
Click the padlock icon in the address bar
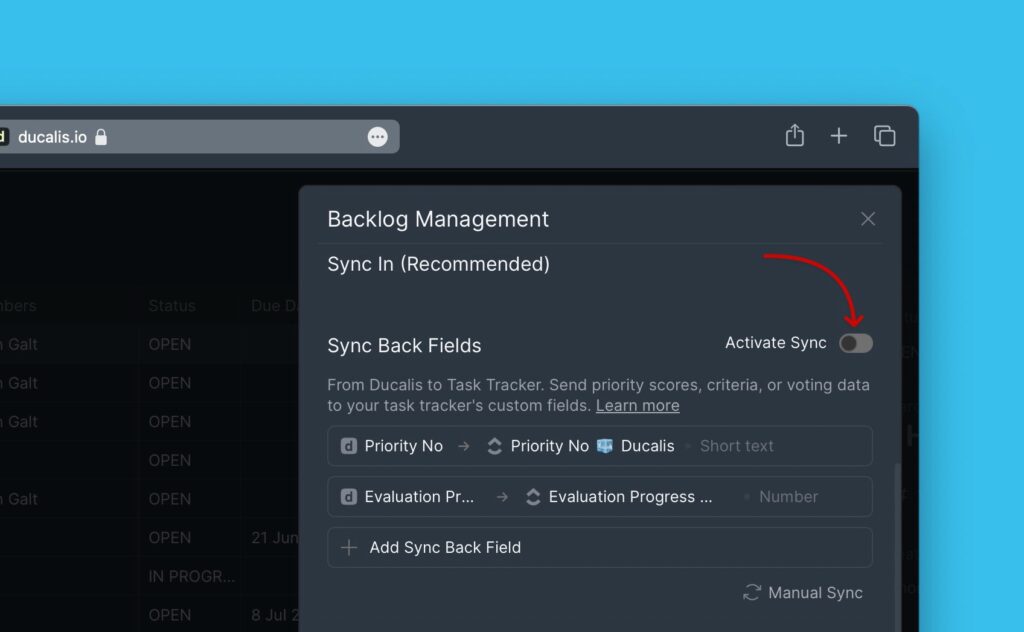click(103, 137)
